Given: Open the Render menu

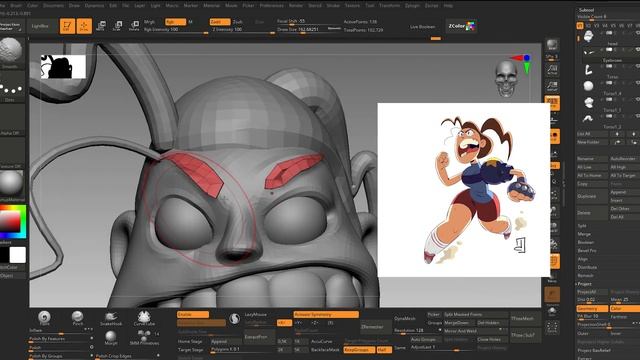Looking at the screenshot, I should (296, 5).
